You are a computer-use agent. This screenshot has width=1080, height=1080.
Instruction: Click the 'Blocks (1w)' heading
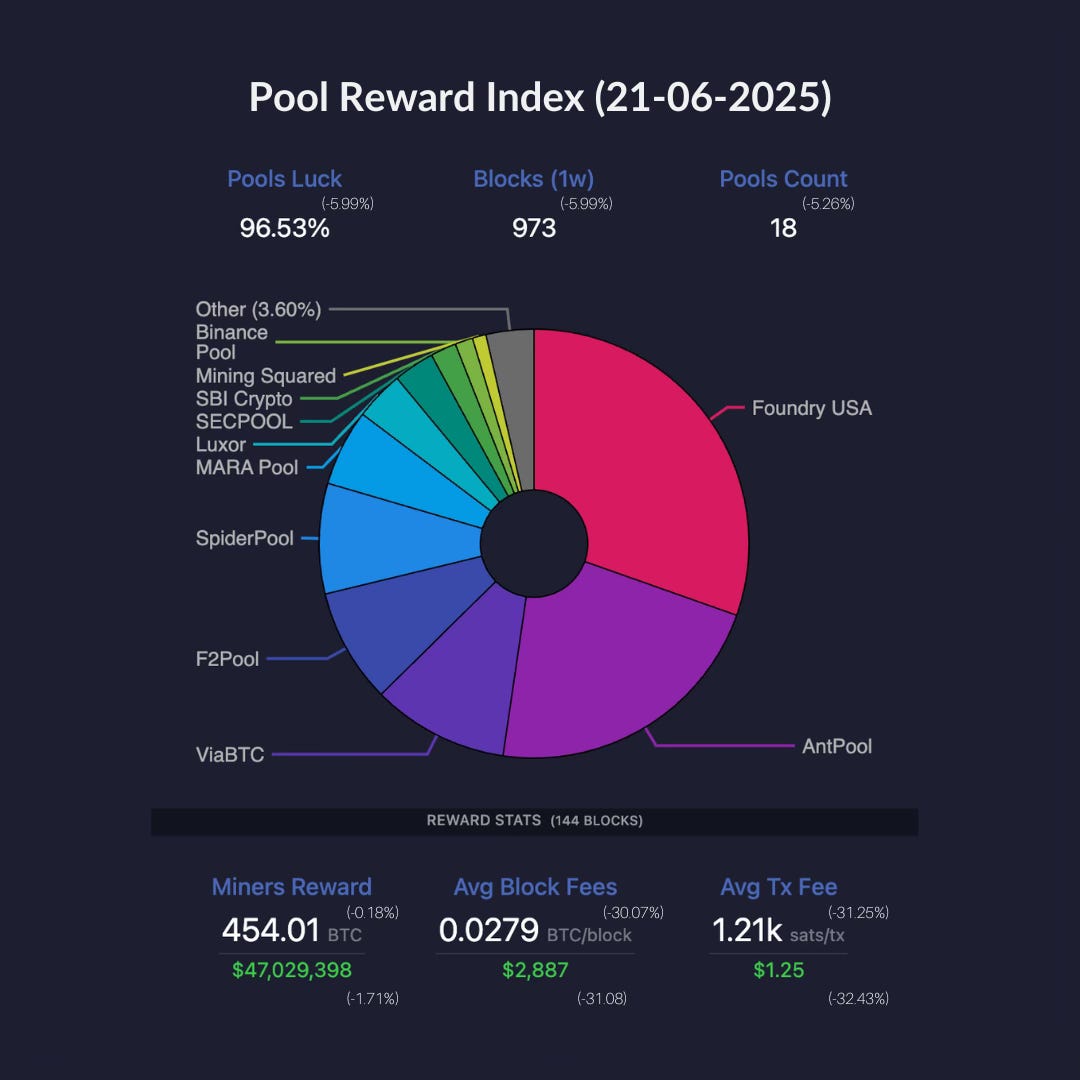tap(534, 179)
